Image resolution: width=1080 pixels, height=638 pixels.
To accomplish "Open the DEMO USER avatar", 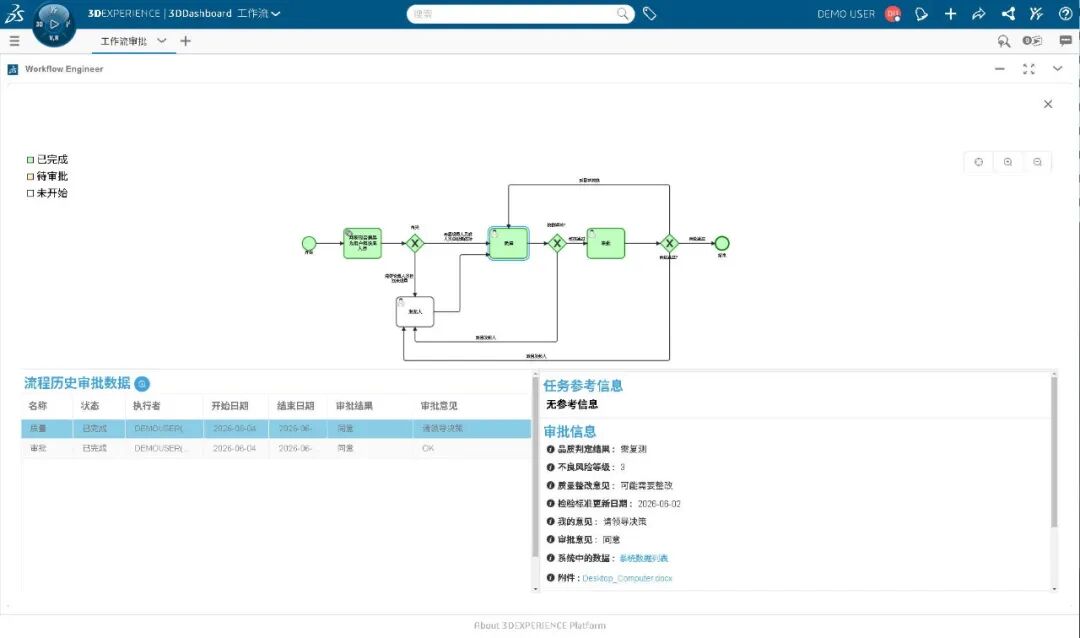I will [893, 14].
